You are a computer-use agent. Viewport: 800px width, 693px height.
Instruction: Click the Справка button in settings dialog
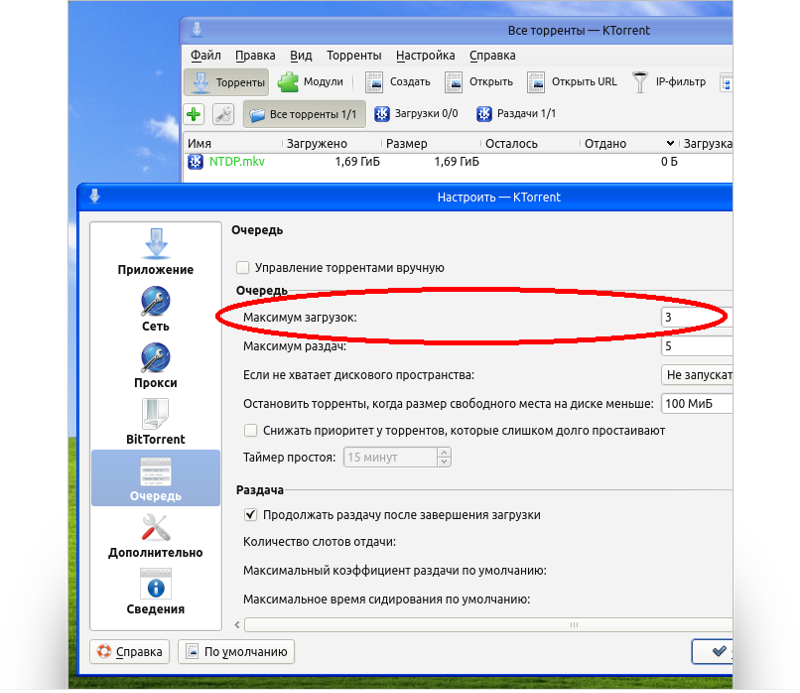(x=130, y=652)
